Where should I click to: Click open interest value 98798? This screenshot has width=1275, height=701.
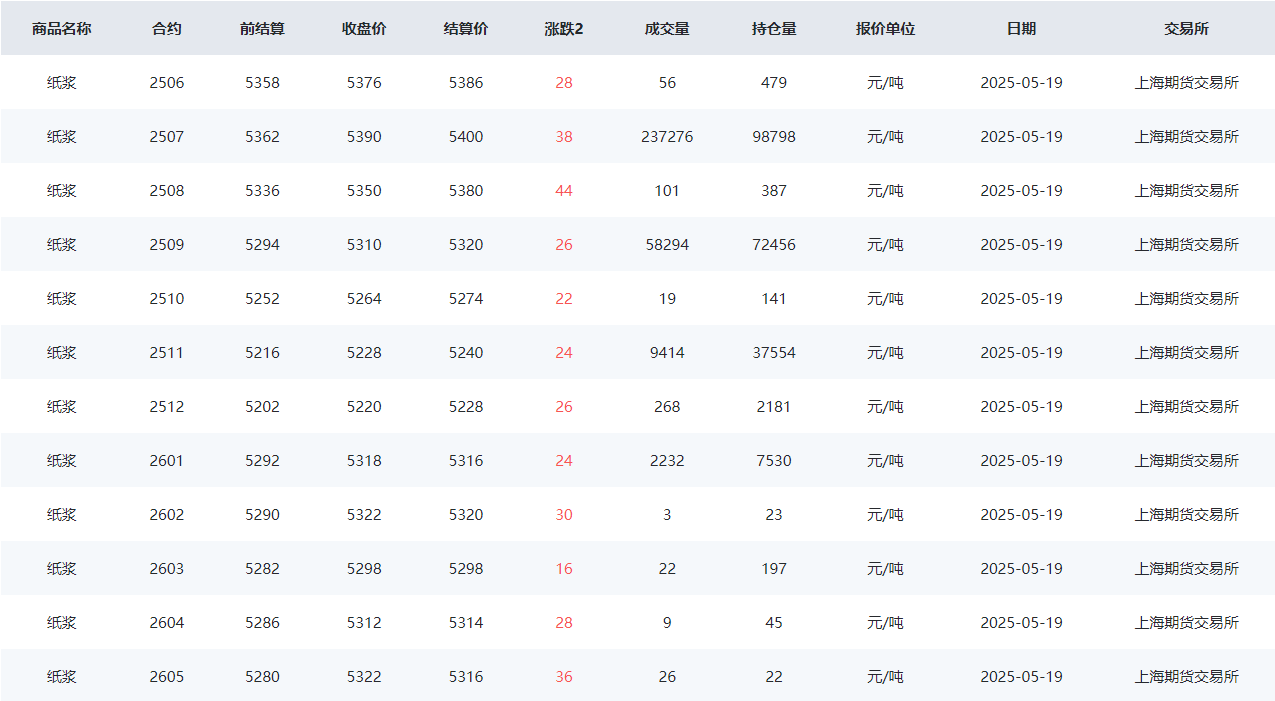point(774,137)
